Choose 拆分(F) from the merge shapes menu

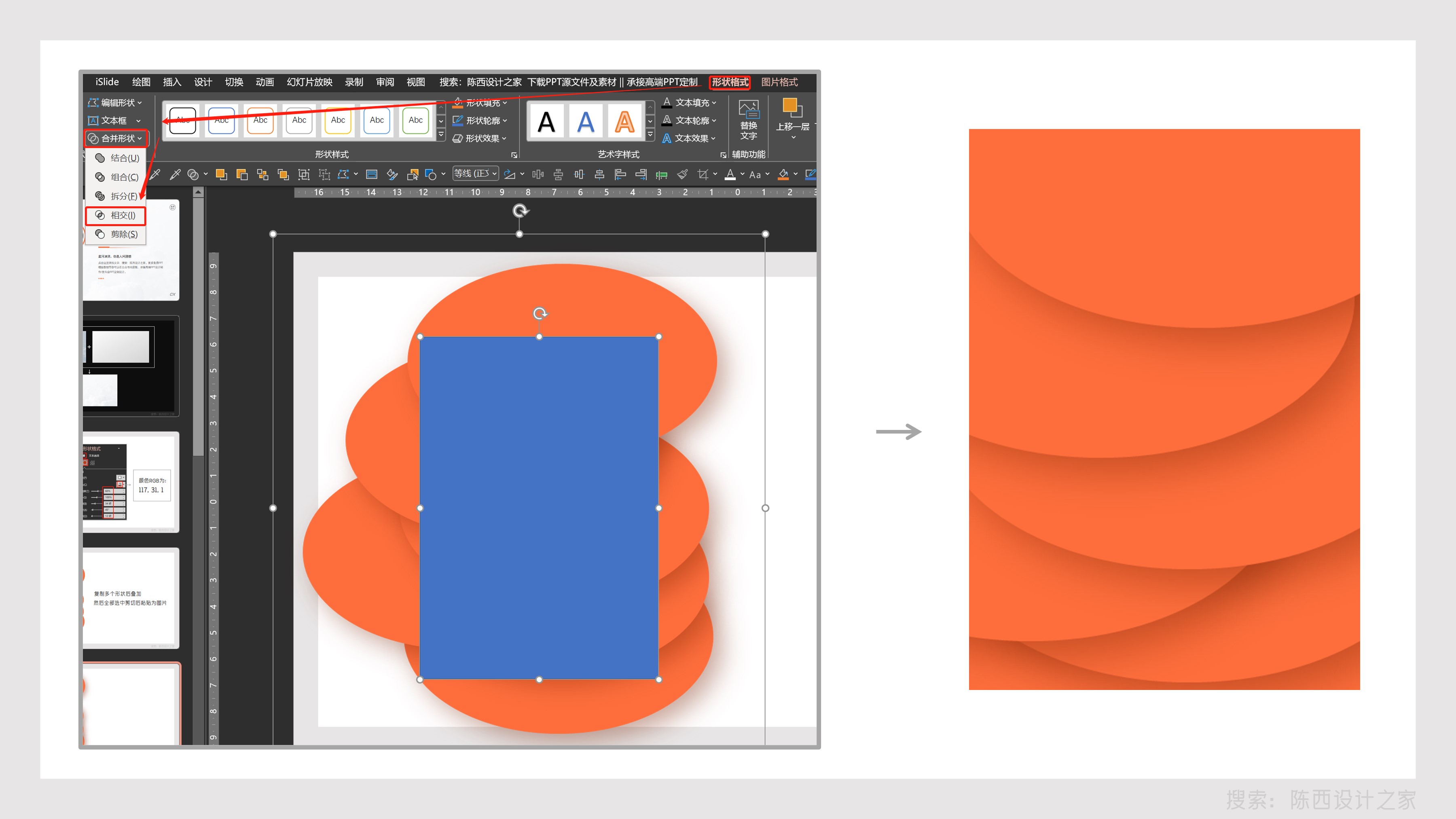pos(116,196)
